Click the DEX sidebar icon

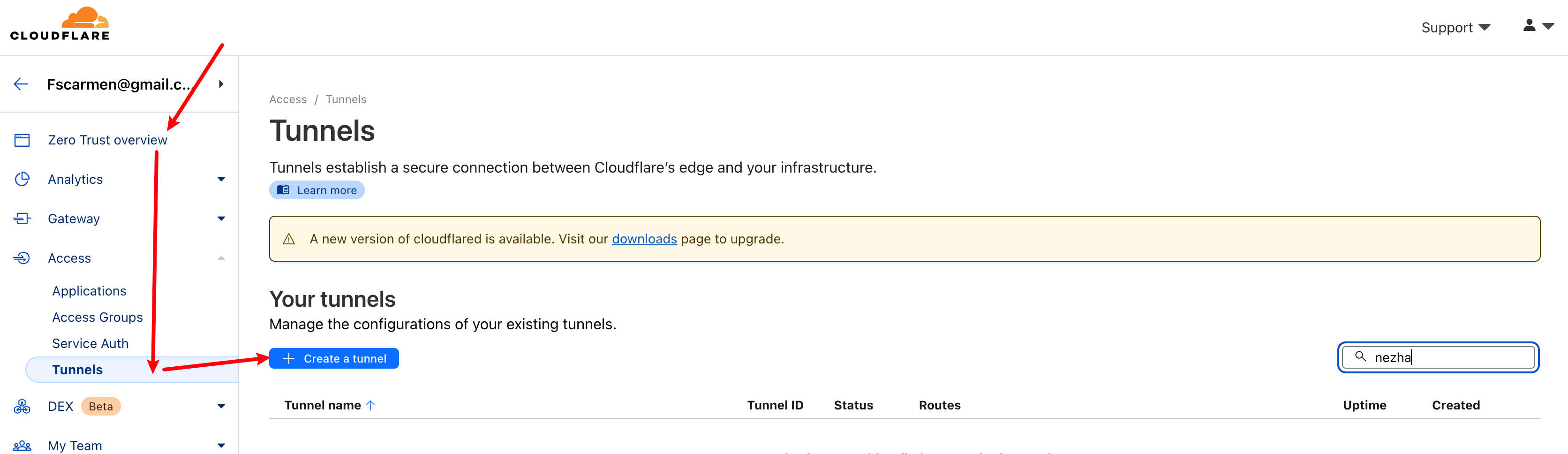coord(22,406)
